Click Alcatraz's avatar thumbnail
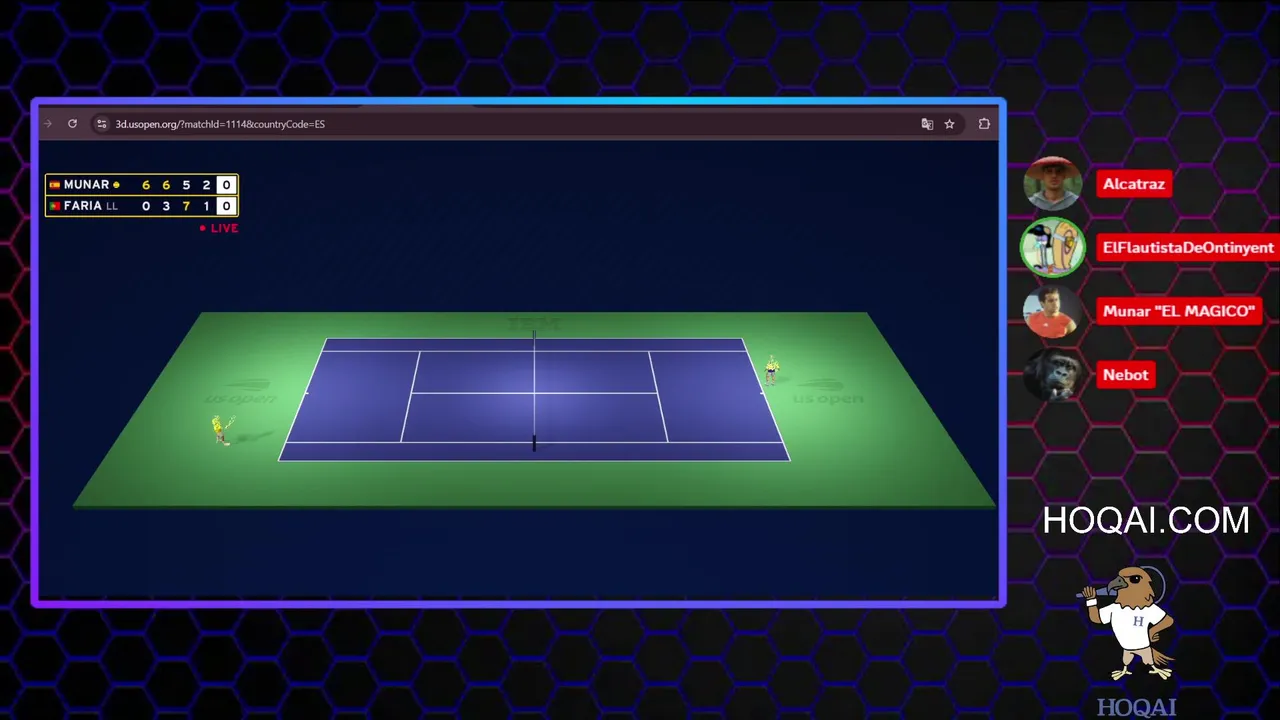This screenshot has height=720, width=1280. coord(1053,184)
